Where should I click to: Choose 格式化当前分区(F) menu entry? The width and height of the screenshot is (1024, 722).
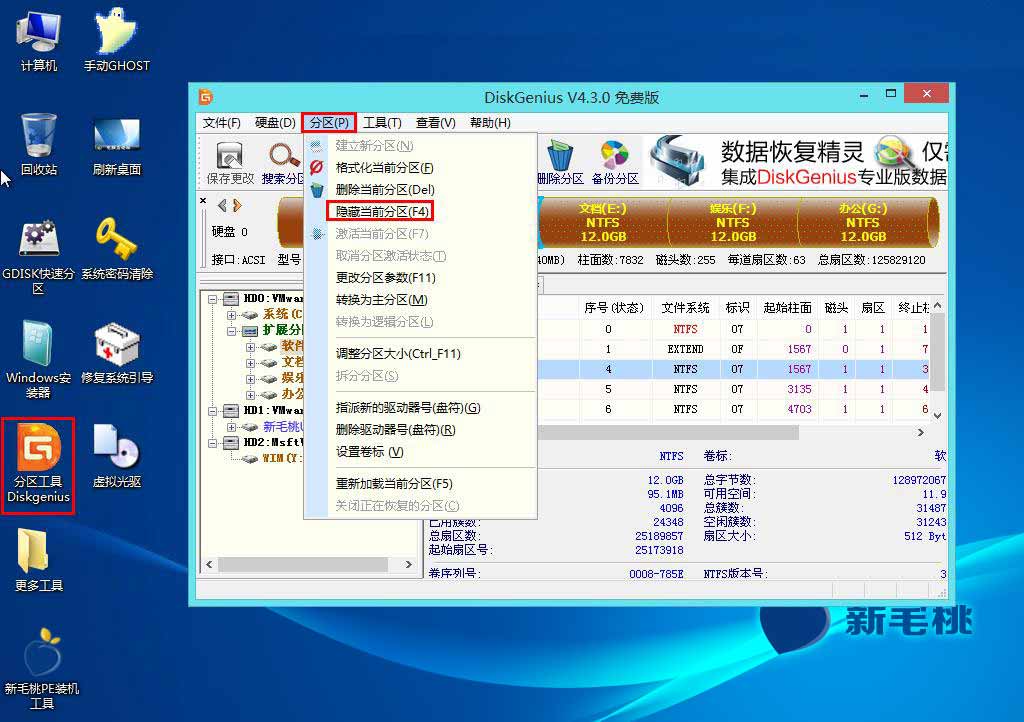point(421,168)
